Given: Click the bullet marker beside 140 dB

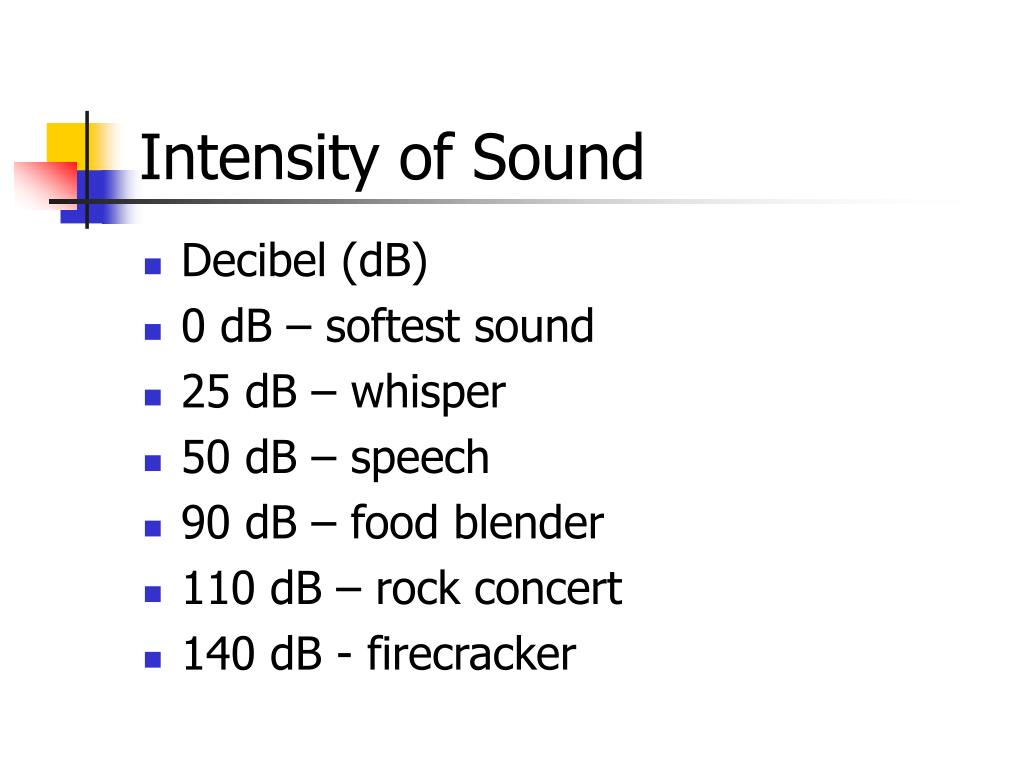Looking at the screenshot, I should [153, 659].
